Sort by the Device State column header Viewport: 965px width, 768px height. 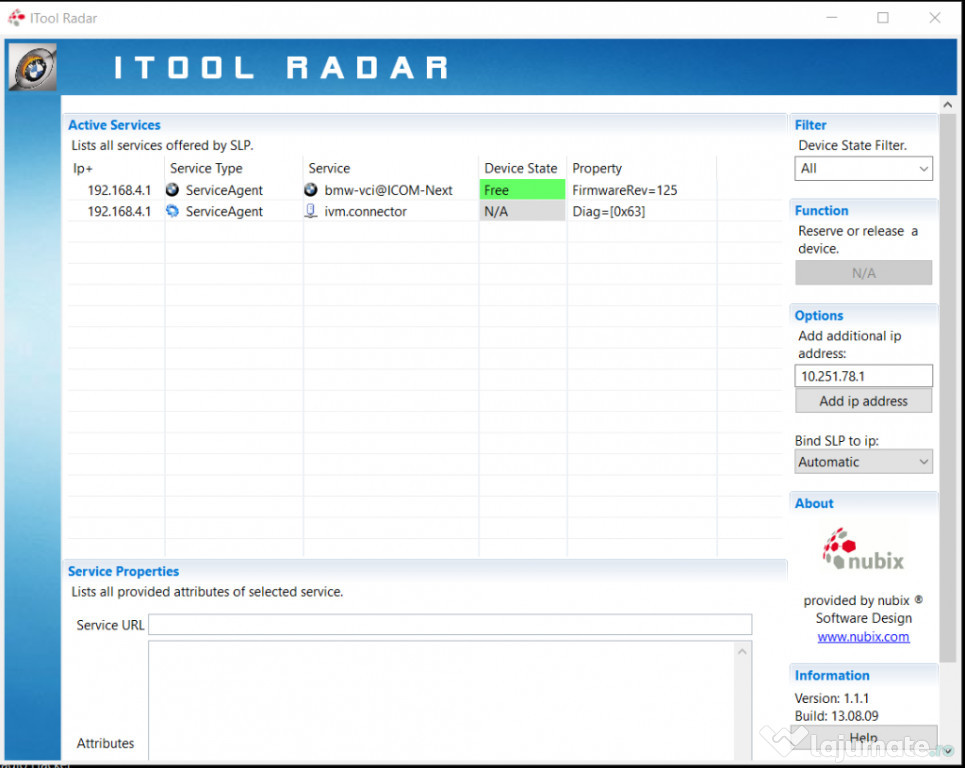coord(523,168)
